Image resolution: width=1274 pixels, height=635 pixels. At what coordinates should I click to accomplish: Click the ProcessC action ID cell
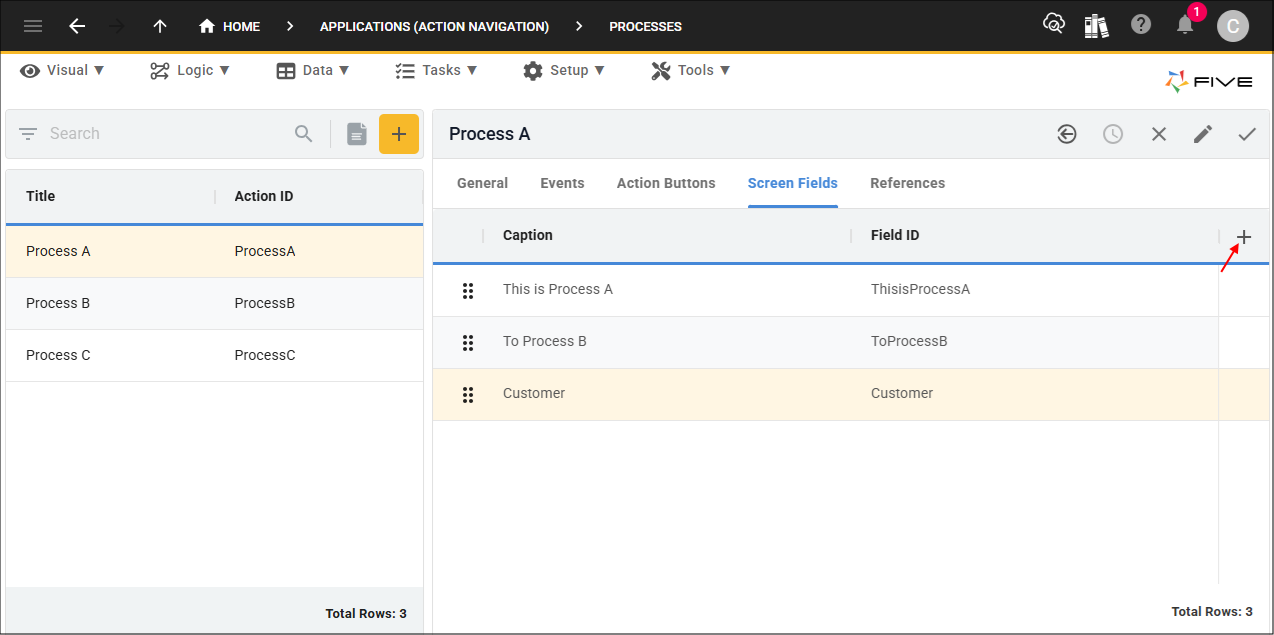click(x=265, y=355)
